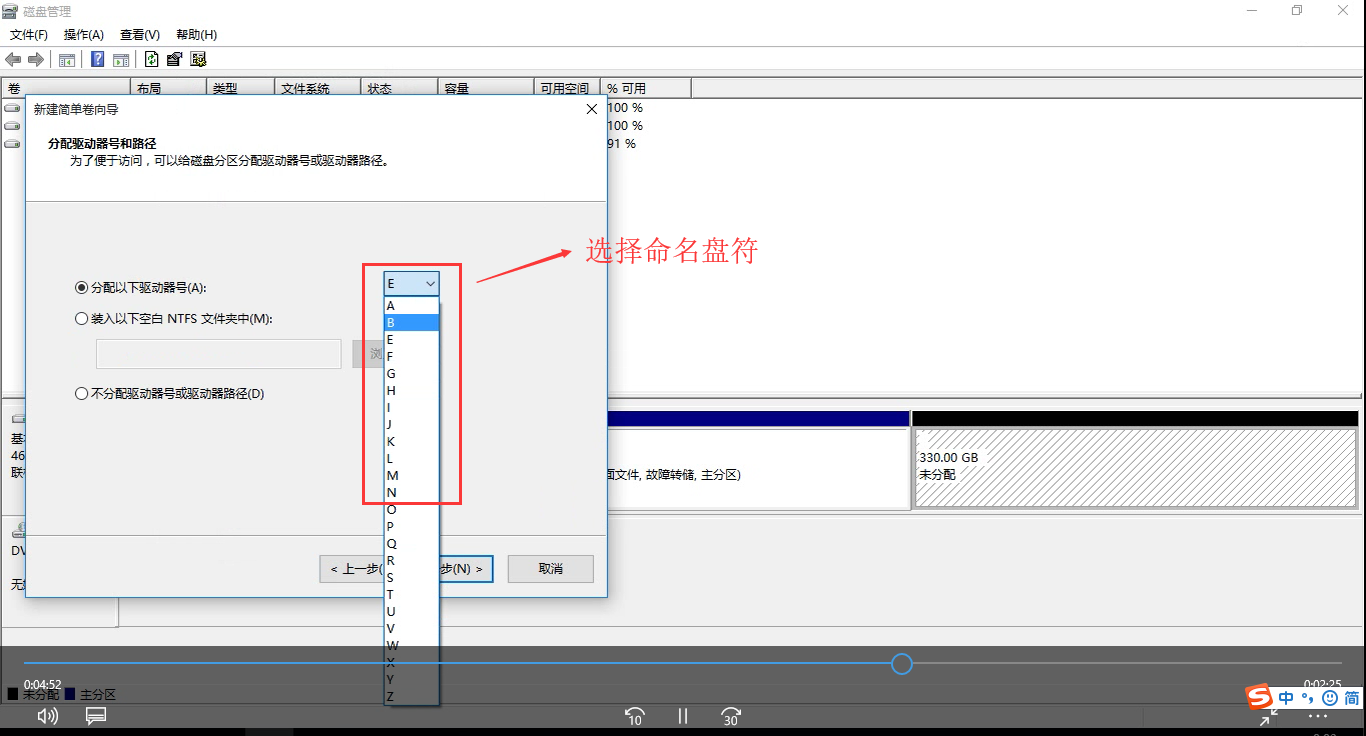Open the Properties toolbar icon
Image resolution: width=1366 pixels, height=736 pixels.
(175, 59)
